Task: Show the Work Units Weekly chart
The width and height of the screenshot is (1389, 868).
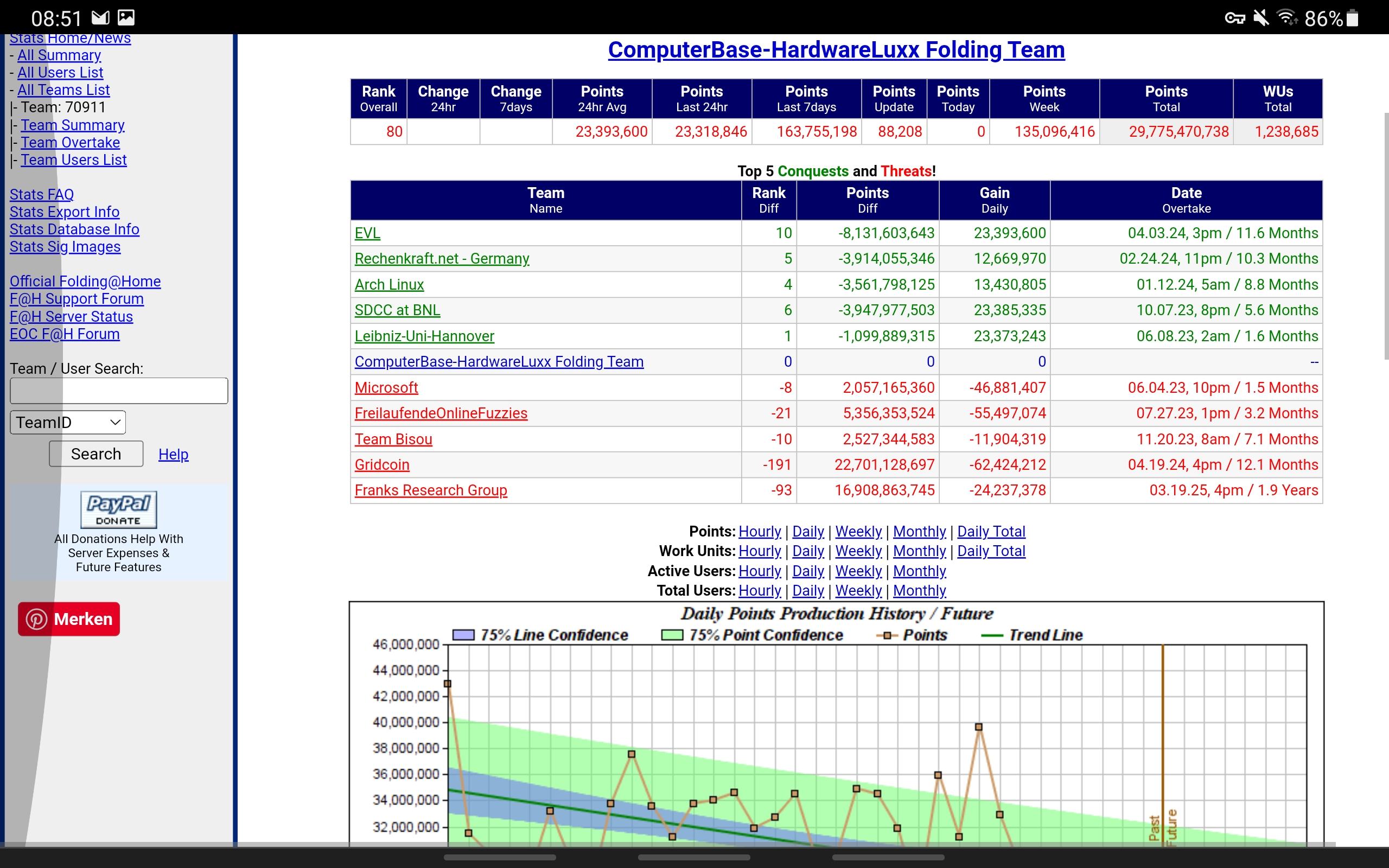Action: point(858,551)
